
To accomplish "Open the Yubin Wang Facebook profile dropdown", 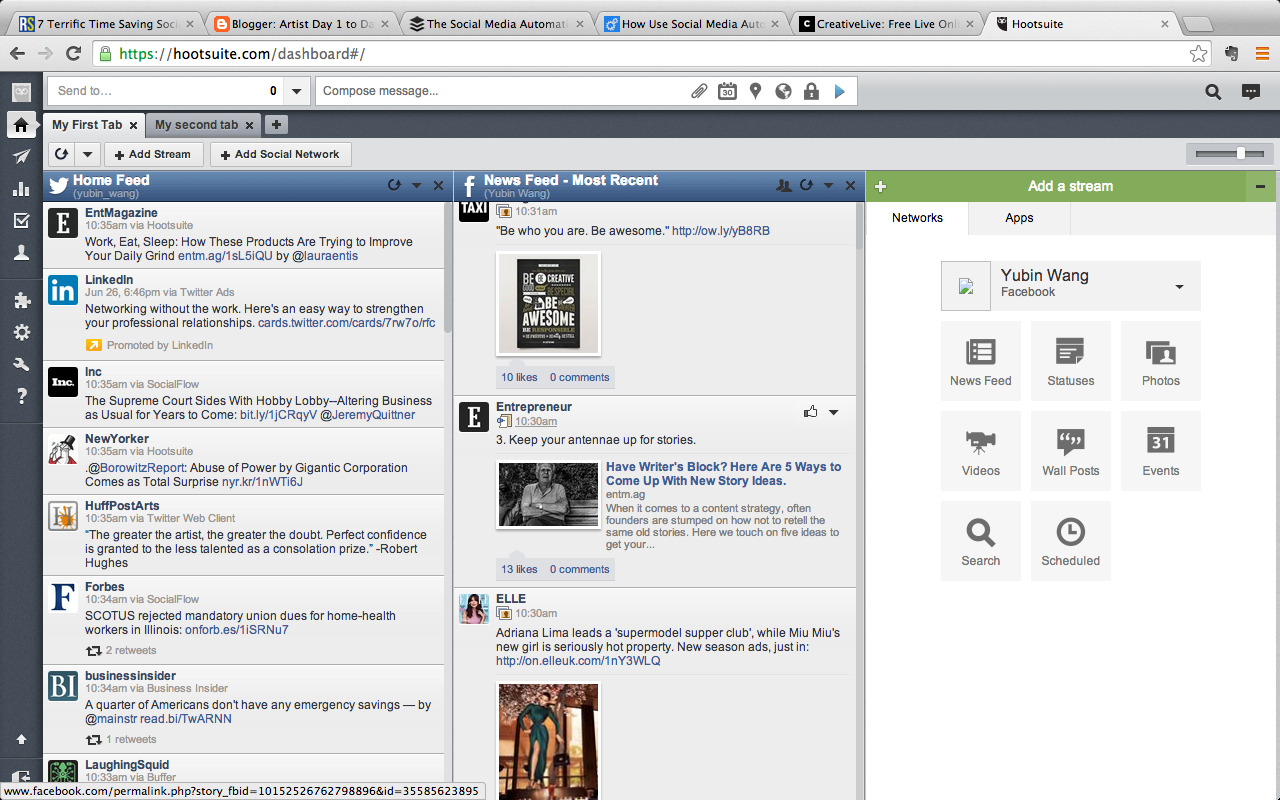I will pos(1179,287).
